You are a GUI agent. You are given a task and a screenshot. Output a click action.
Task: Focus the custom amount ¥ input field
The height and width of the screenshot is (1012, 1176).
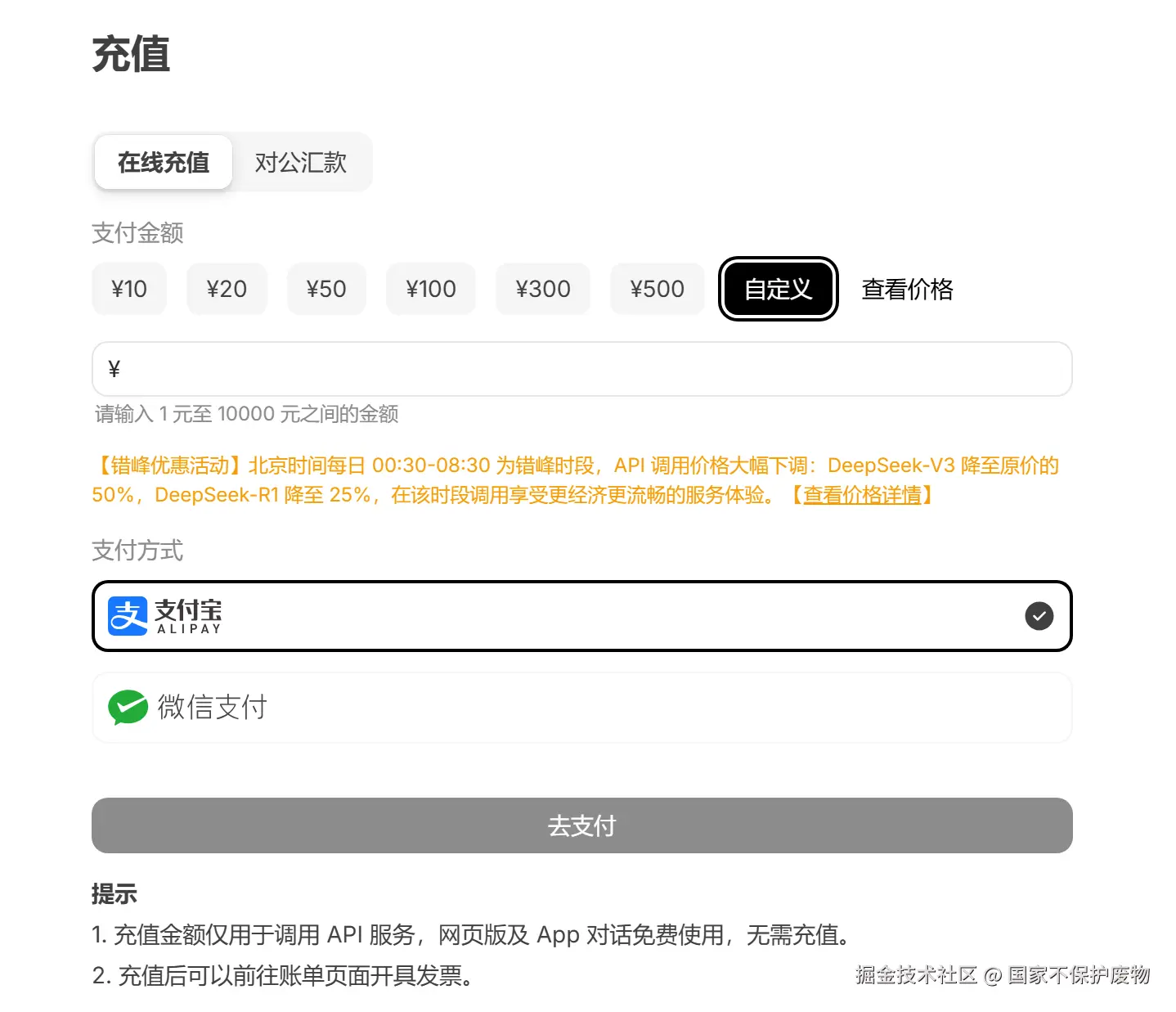[581, 369]
